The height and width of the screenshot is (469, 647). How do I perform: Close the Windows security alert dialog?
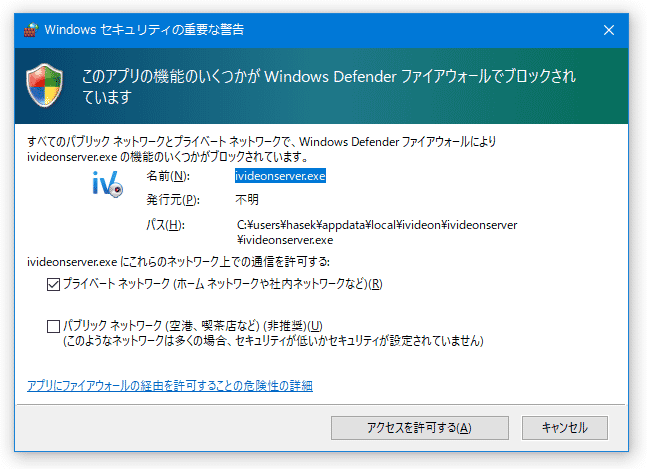[609, 30]
